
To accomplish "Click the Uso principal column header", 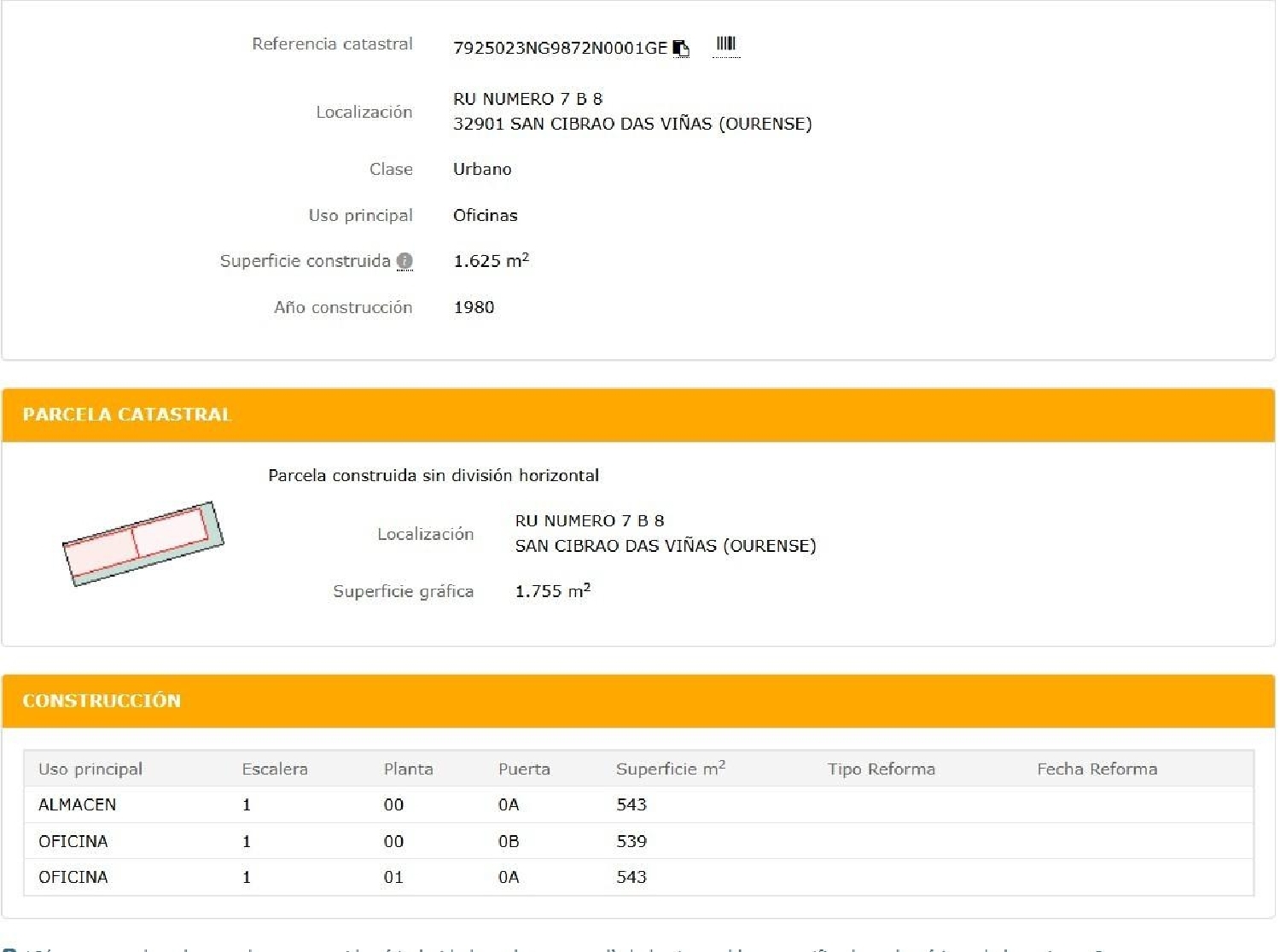I will 90,769.
